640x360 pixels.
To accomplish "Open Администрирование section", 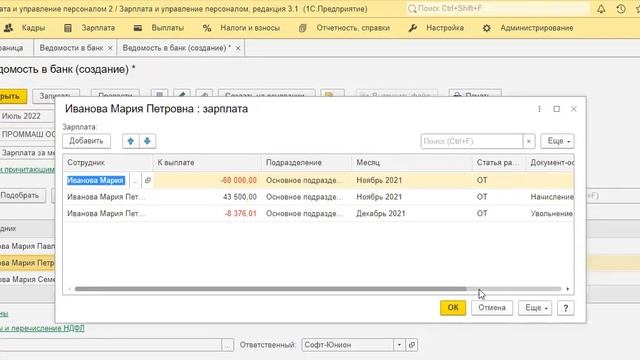I will tap(528, 28).
